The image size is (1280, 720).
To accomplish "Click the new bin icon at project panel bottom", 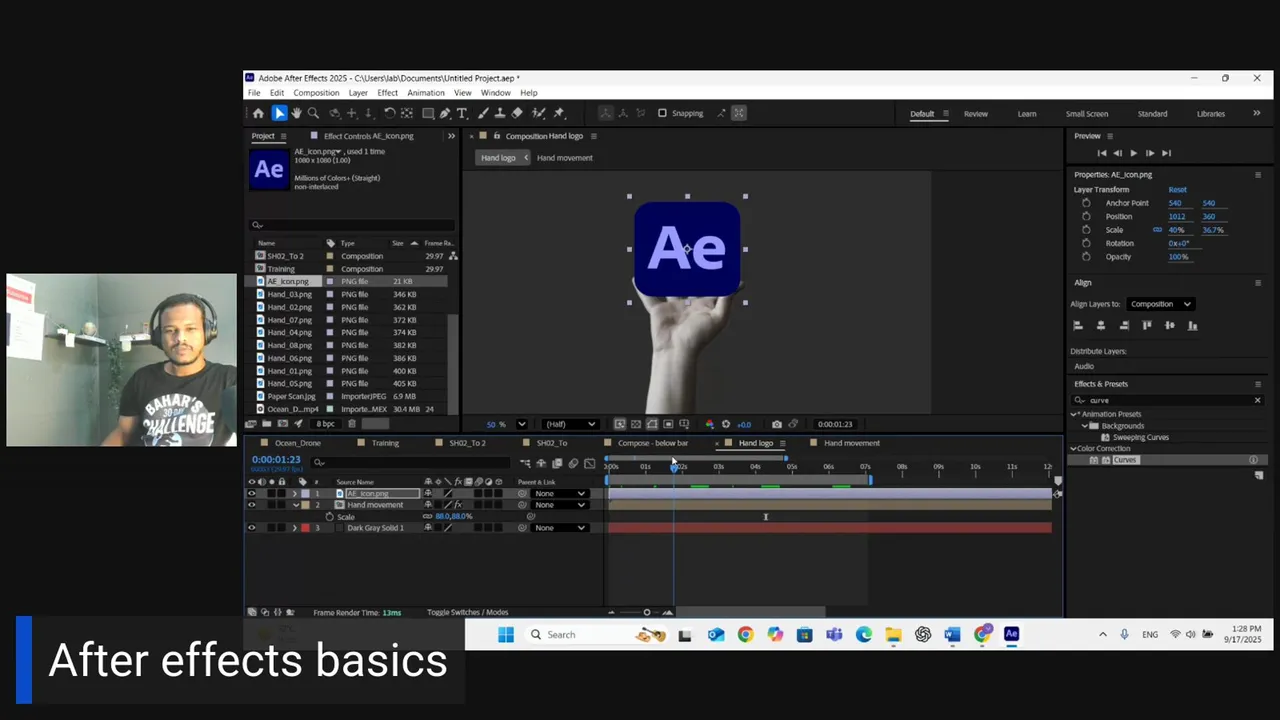I will tap(267, 423).
